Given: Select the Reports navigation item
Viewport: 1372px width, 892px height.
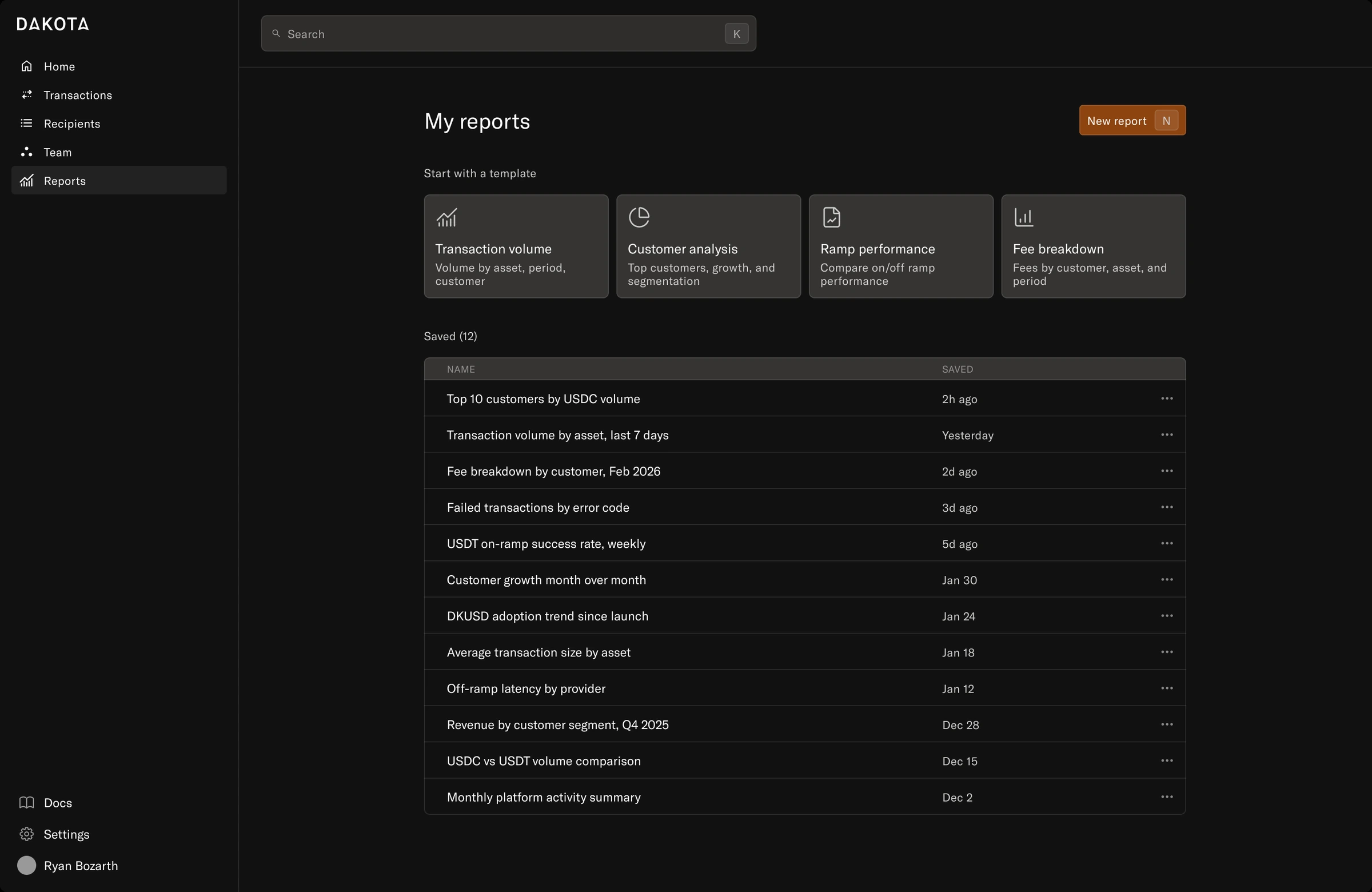Looking at the screenshot, I should click(x=119, y=181).
